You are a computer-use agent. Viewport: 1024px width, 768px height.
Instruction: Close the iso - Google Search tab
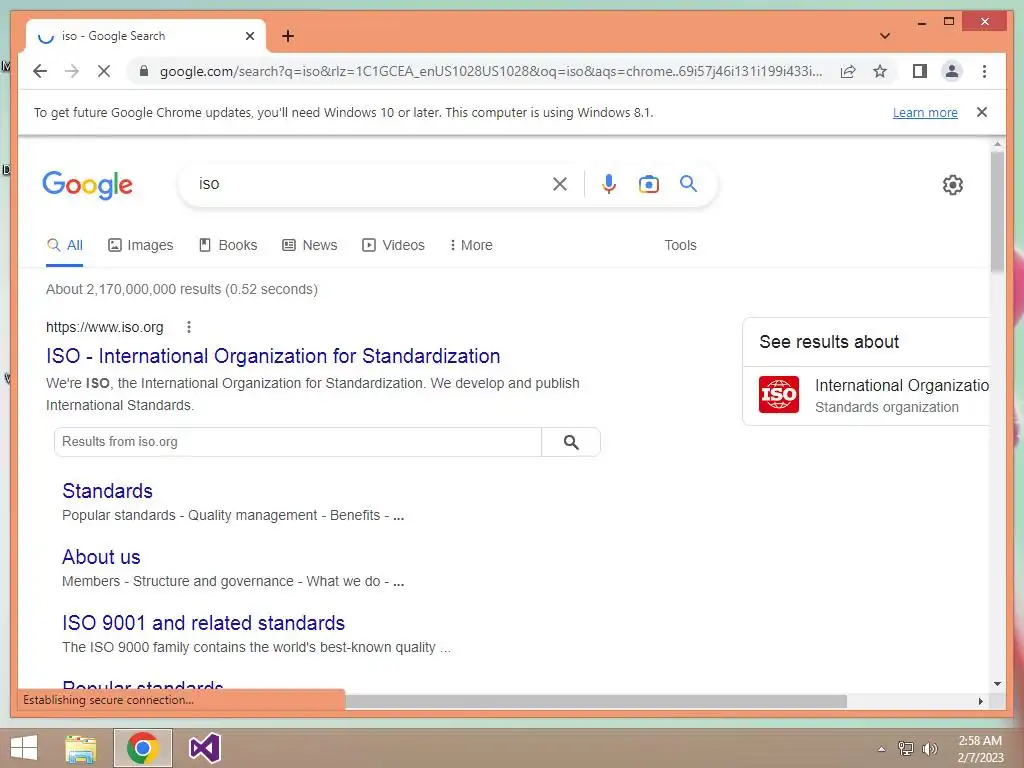pyautogui.click(x=249, y=36)
